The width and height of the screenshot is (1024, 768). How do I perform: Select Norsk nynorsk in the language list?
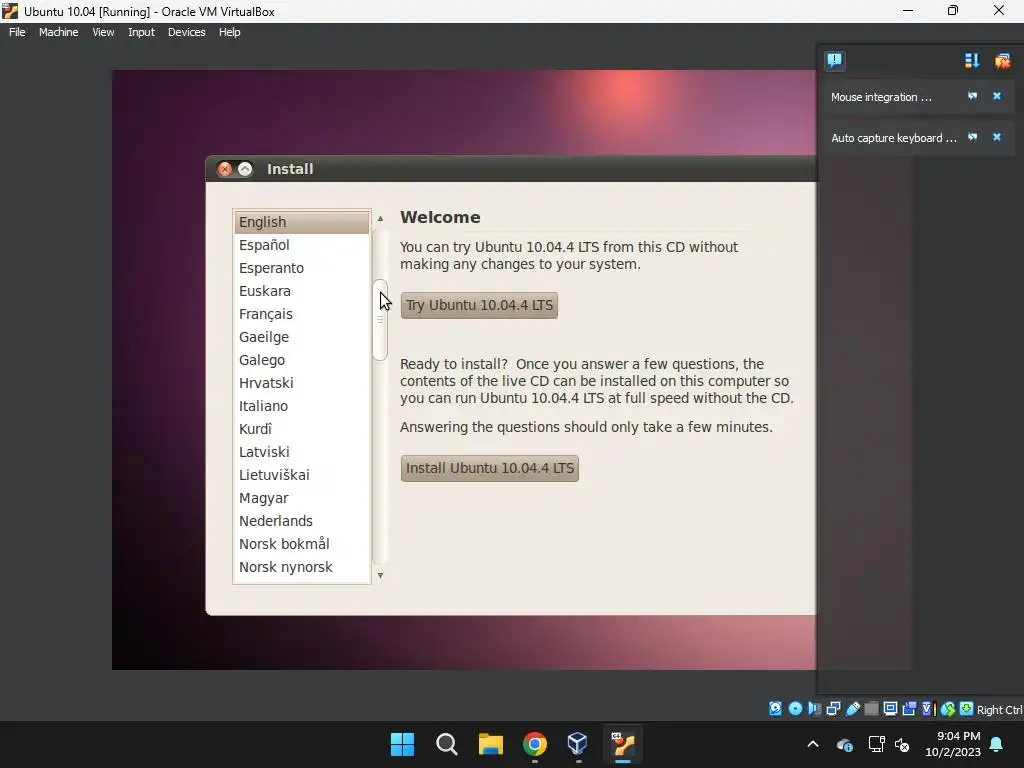coord(302,567)
